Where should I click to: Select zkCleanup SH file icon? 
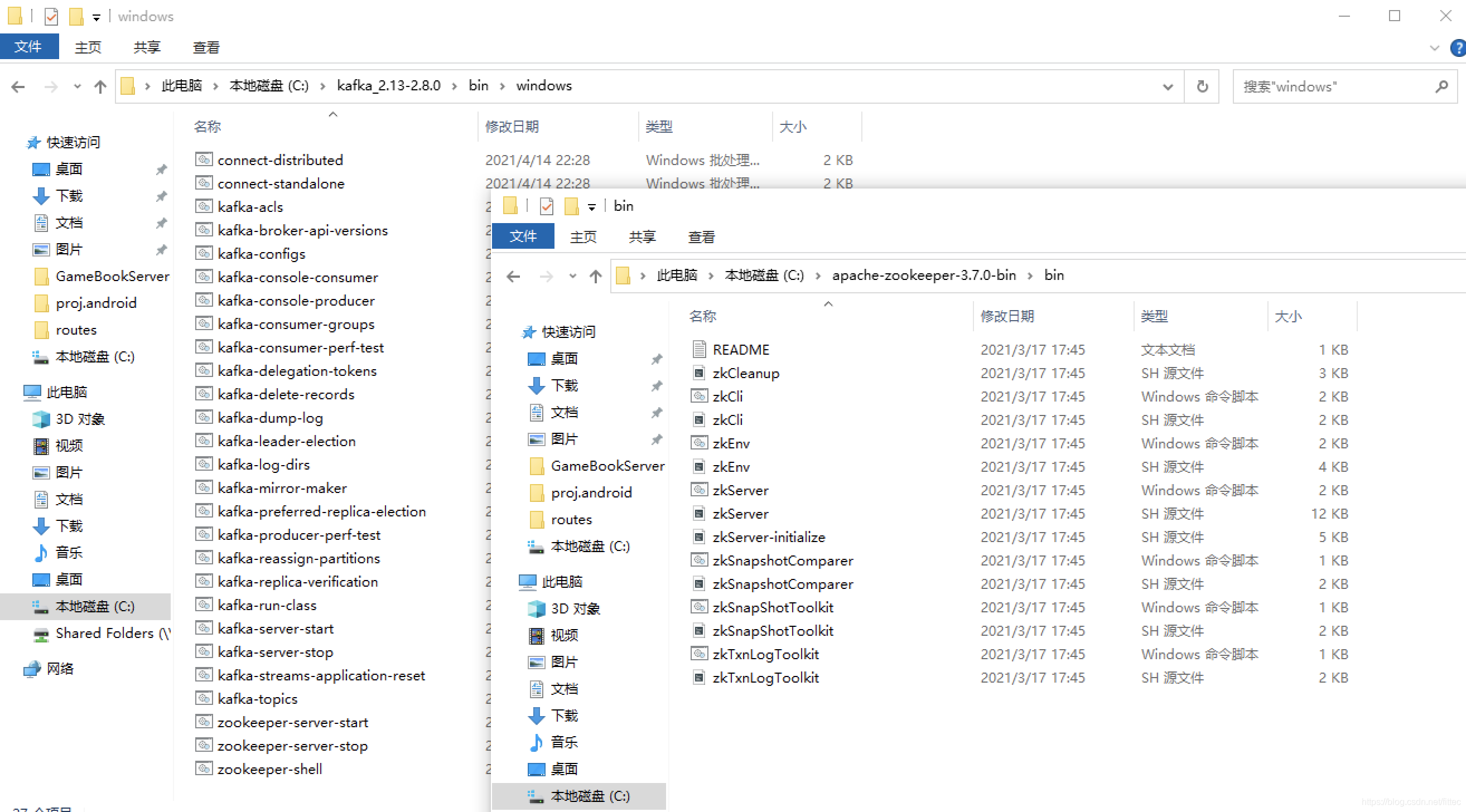tap(700, 373)
